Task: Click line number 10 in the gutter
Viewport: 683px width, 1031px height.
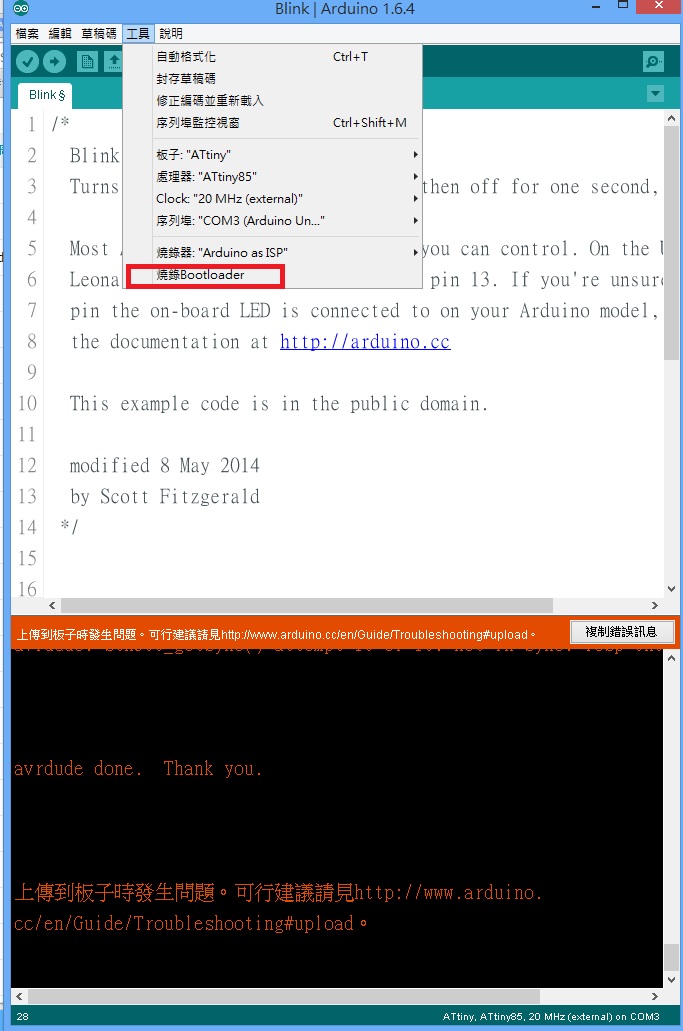Action: point(28,404)
